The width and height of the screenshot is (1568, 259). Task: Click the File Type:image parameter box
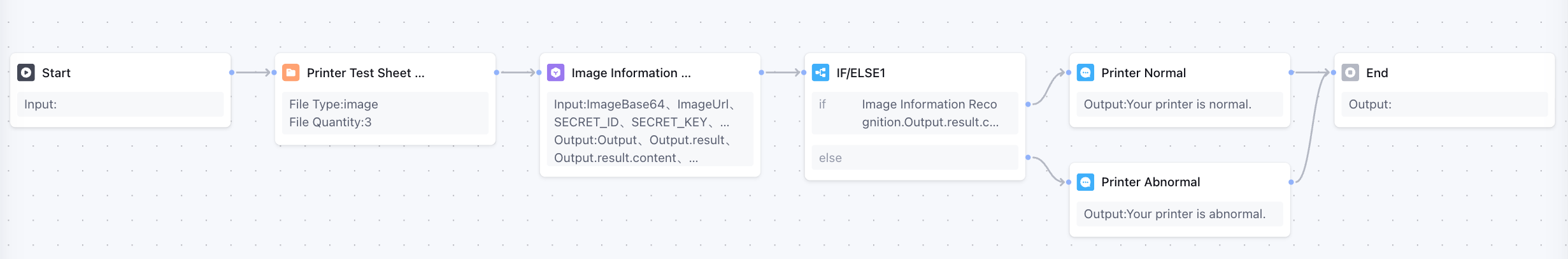pos(385,113)
